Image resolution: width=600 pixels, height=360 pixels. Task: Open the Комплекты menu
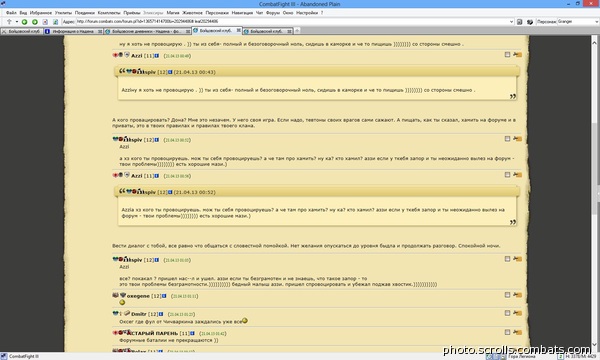(109, 13)
